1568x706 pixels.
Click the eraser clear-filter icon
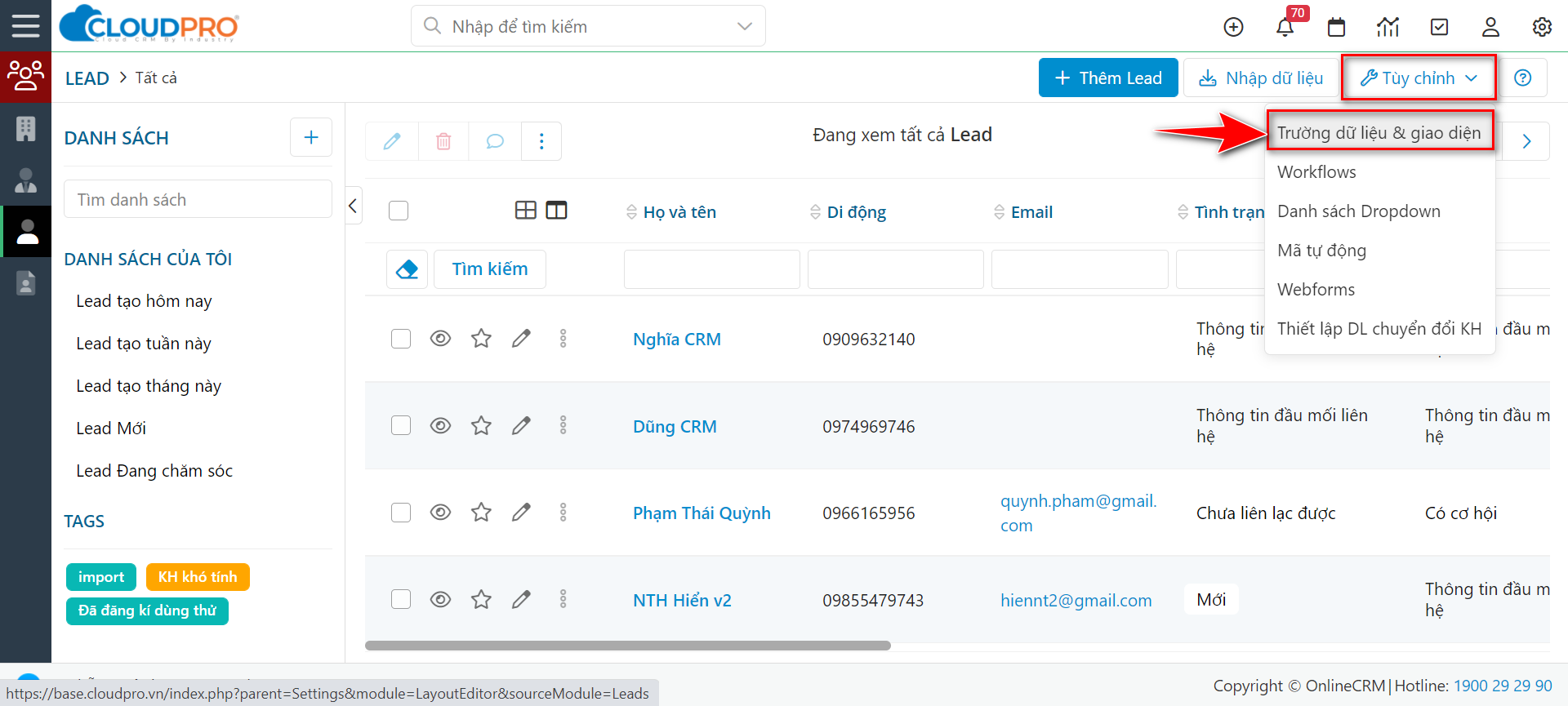pyautogui.click(x=407, y=269)
